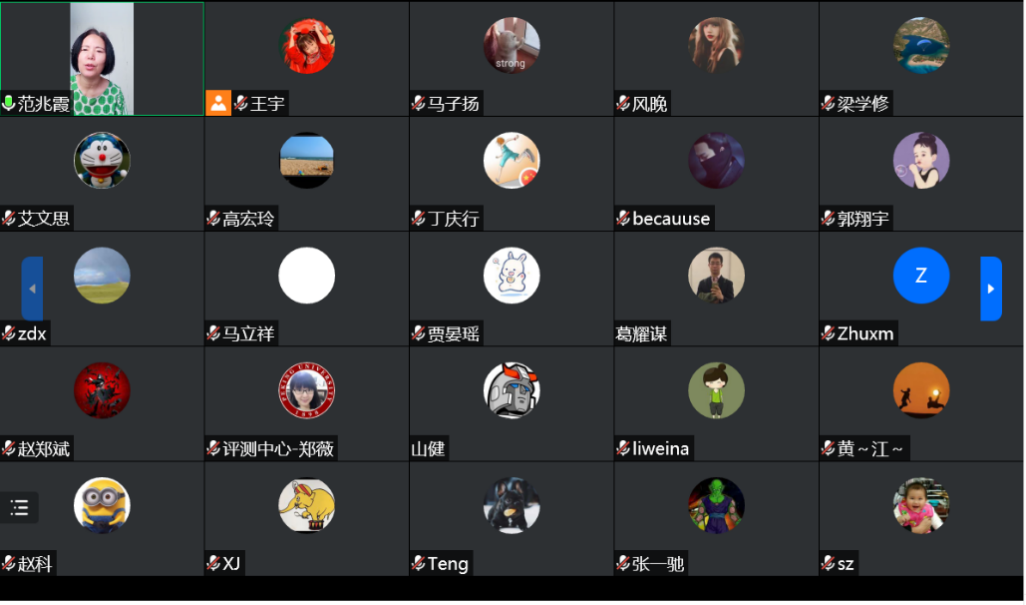Click the orange host icon beside 王宇
The image size is (1026, 605).
(x=219, y=103)
